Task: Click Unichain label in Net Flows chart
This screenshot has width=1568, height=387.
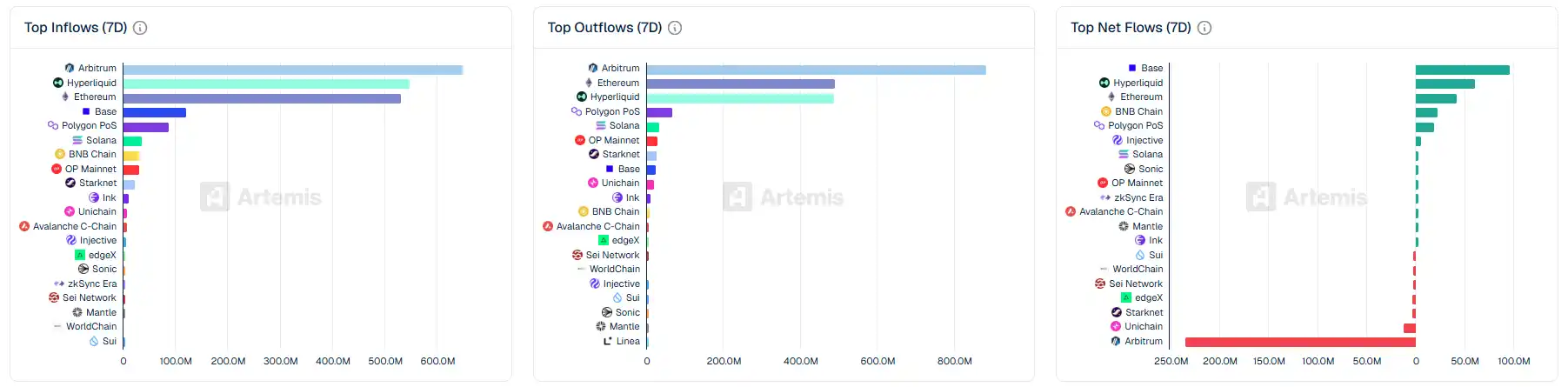Action: coord(1144,326)
